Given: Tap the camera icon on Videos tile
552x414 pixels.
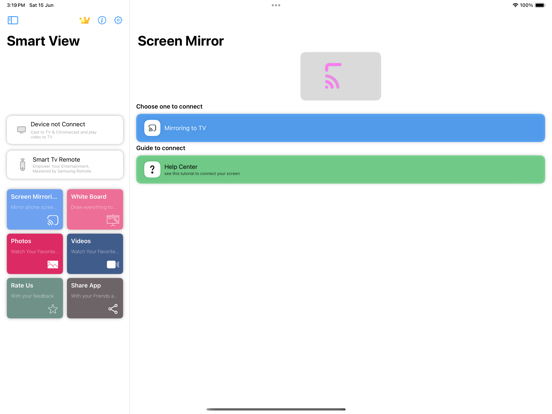Looking at the screenshot, I should (x=113, y=264).
